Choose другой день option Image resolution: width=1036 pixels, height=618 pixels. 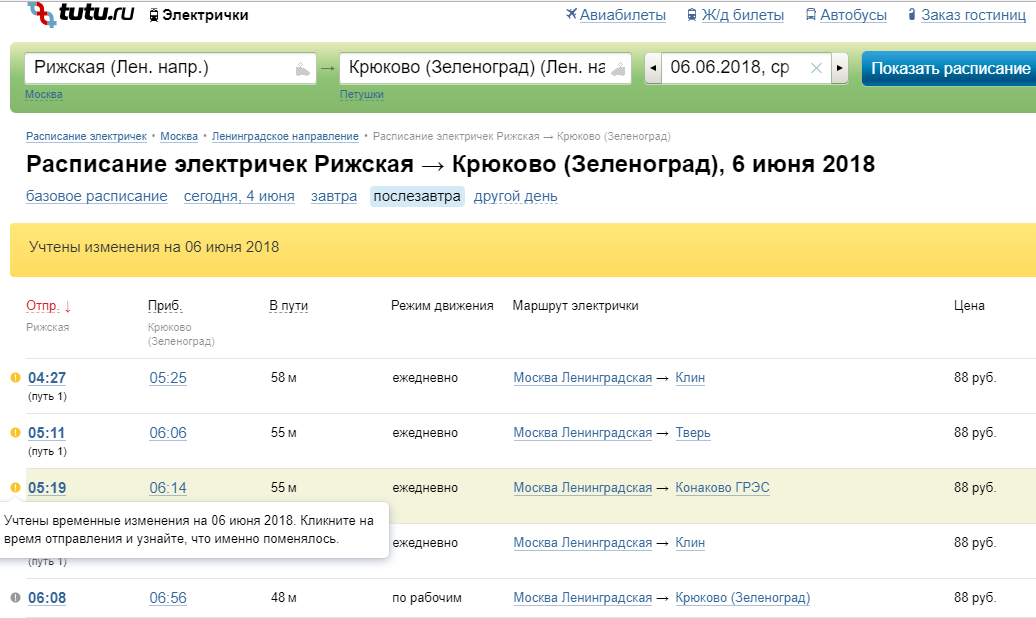coord(516,196)
